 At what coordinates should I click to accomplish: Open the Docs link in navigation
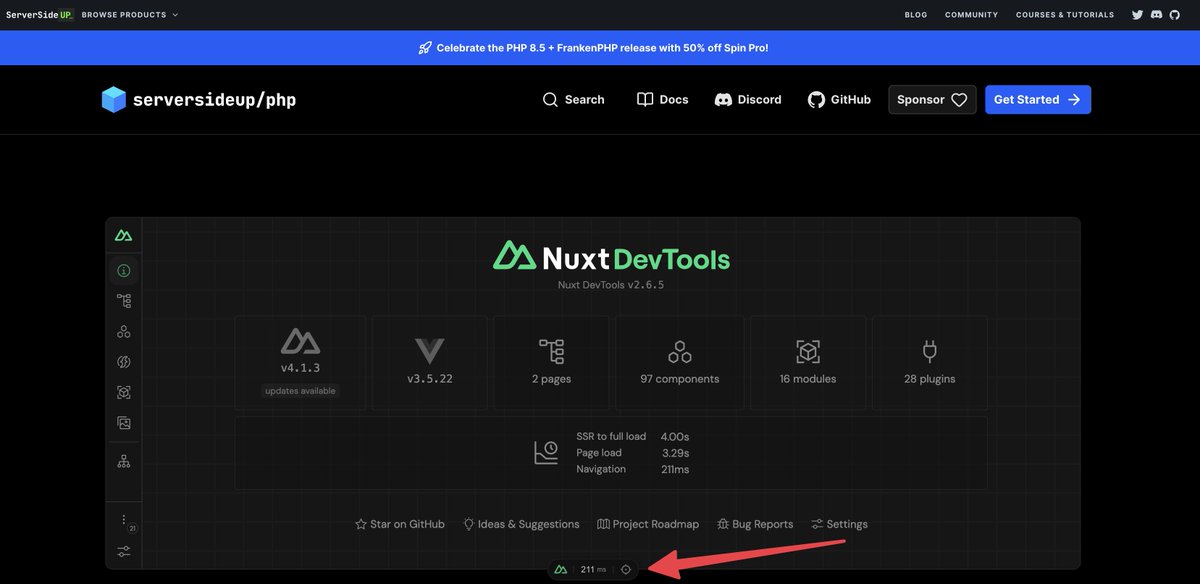point(662,100)
